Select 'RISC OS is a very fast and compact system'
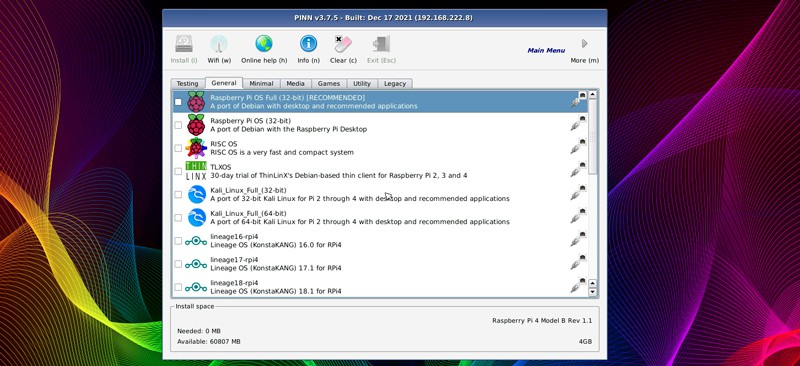 tap(282, 153)
